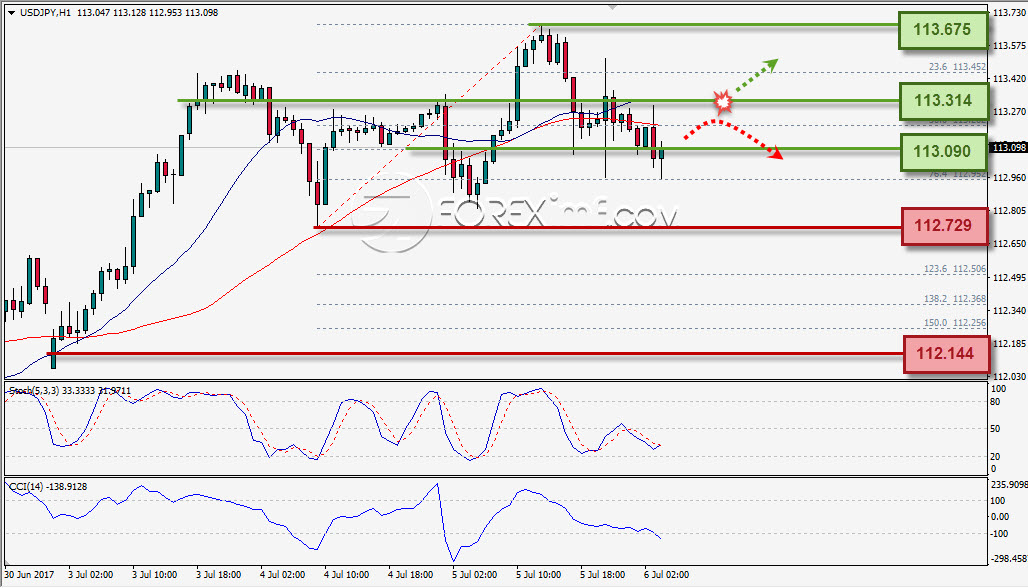Click the 113.314 green level label
Screen dimensions: 1028x588
point(943,101)
